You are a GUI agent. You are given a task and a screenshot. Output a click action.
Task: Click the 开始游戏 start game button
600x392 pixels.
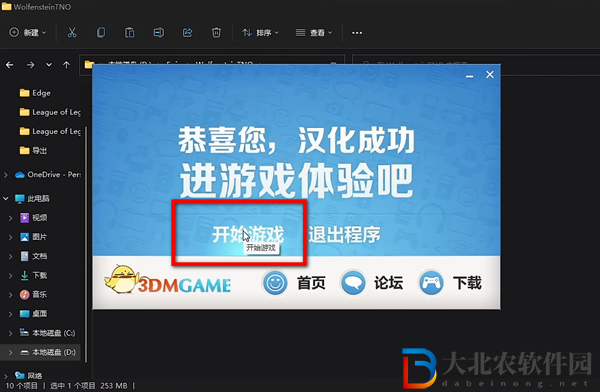(248, 234)
